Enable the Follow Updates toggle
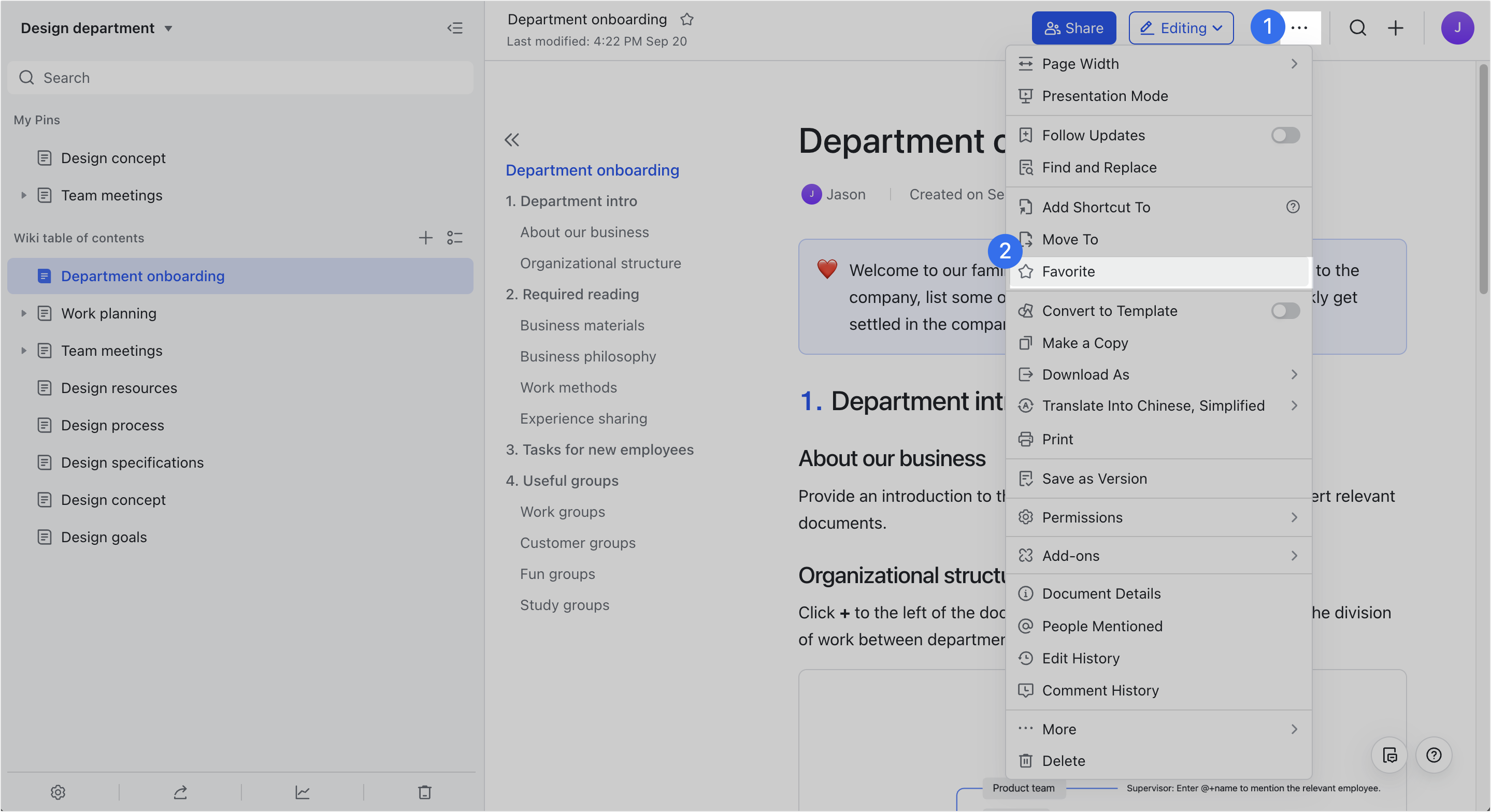Image resolution: width=1491 pixels, height=812 pixels. click(1285, 136)
